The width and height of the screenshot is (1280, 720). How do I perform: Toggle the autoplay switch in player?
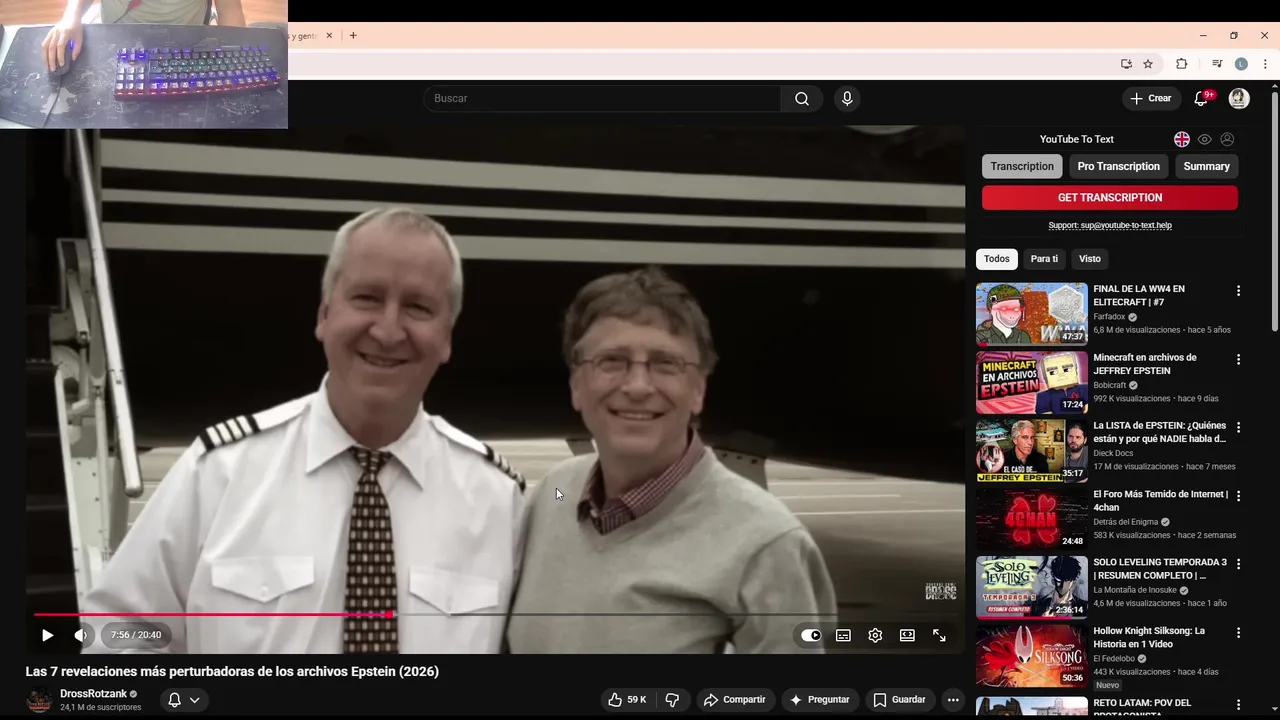tap(811, 635)
